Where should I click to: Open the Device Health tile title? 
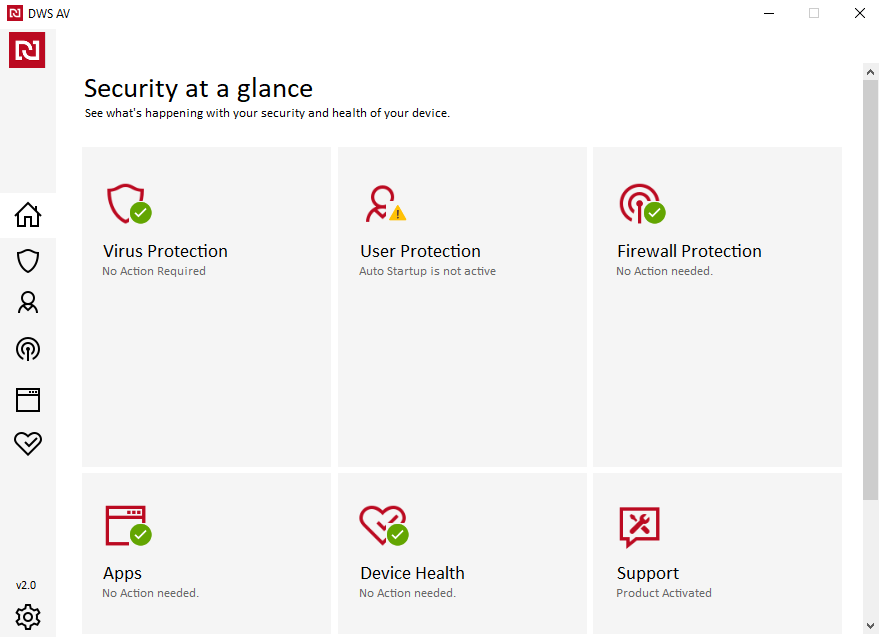coord(412,573)
